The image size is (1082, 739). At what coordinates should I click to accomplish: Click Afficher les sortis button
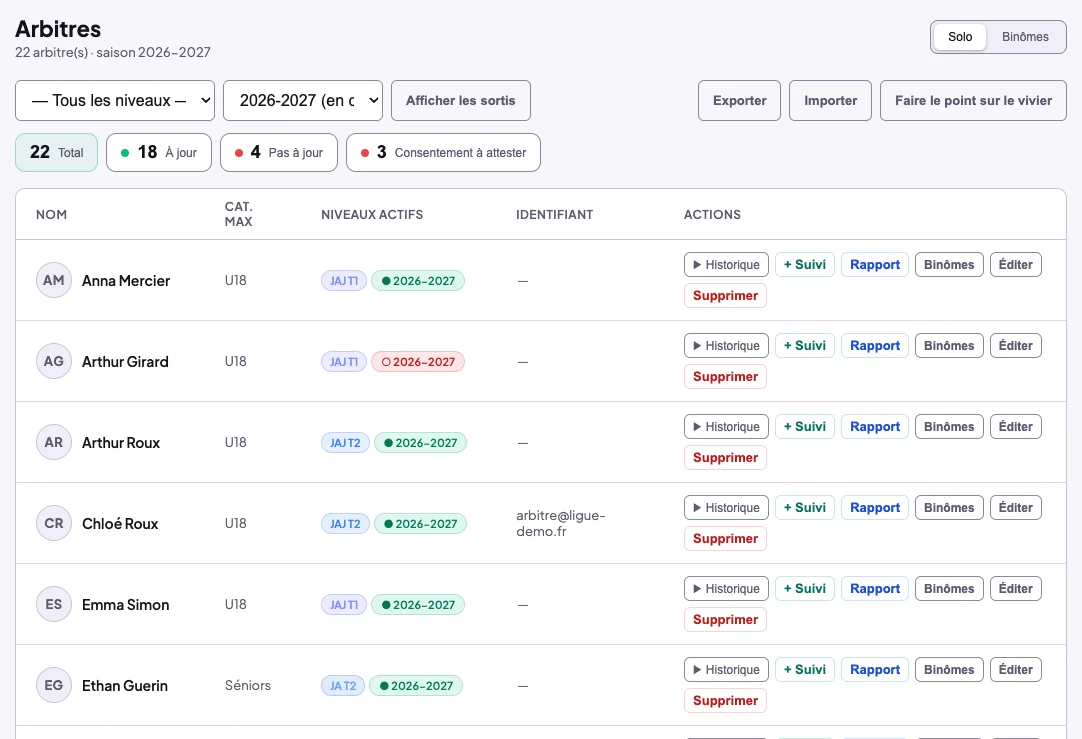460,100
